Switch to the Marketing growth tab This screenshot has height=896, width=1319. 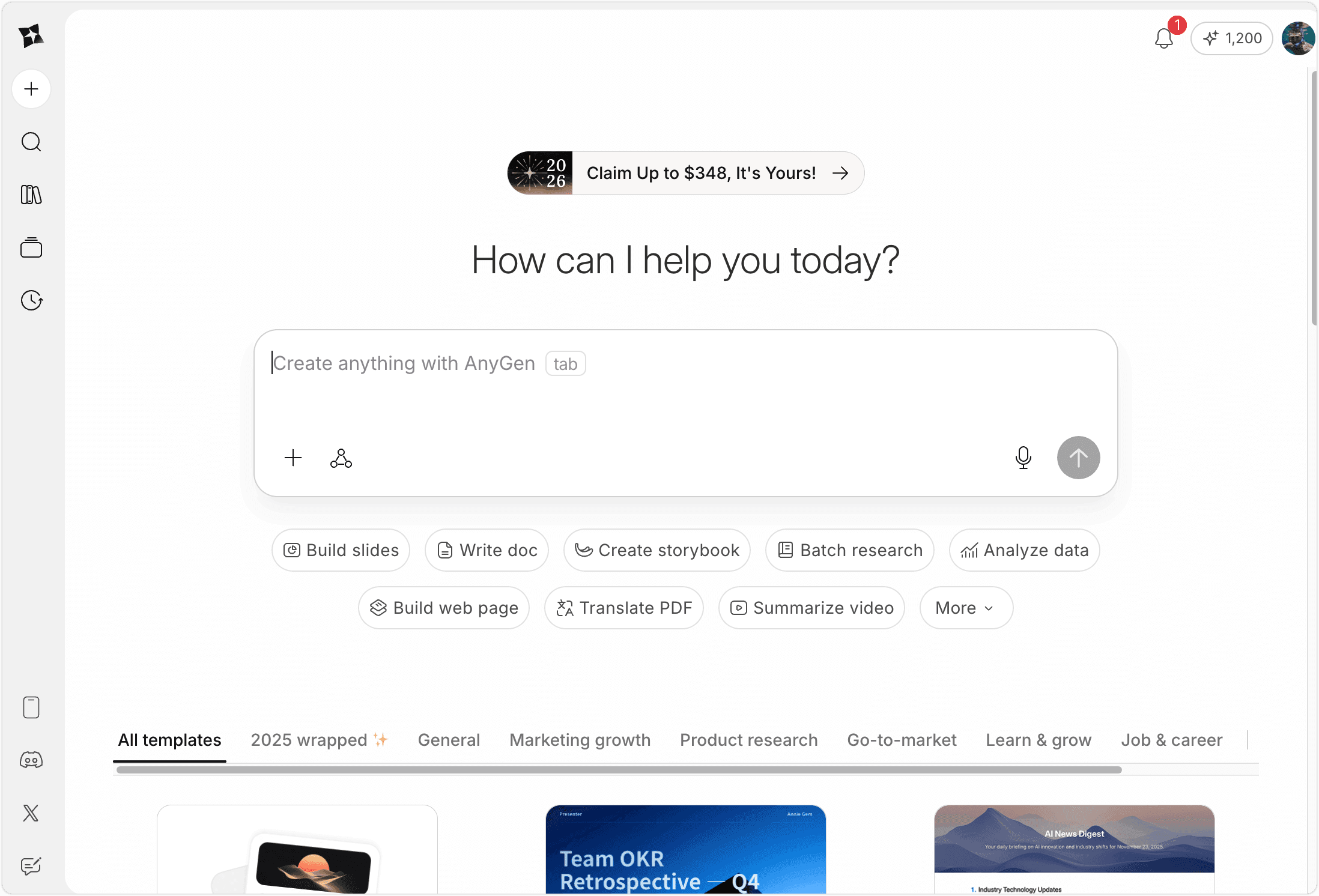coord(580,740)
